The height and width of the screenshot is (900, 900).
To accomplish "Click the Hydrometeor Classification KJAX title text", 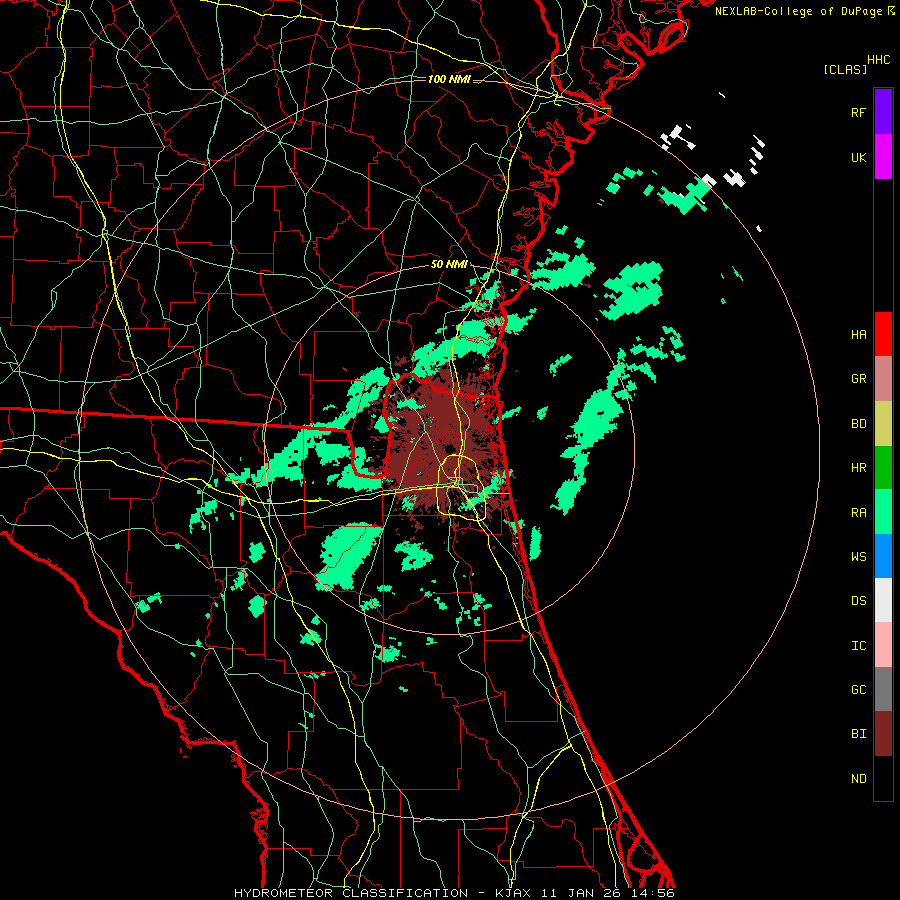I will click(454, 893).
